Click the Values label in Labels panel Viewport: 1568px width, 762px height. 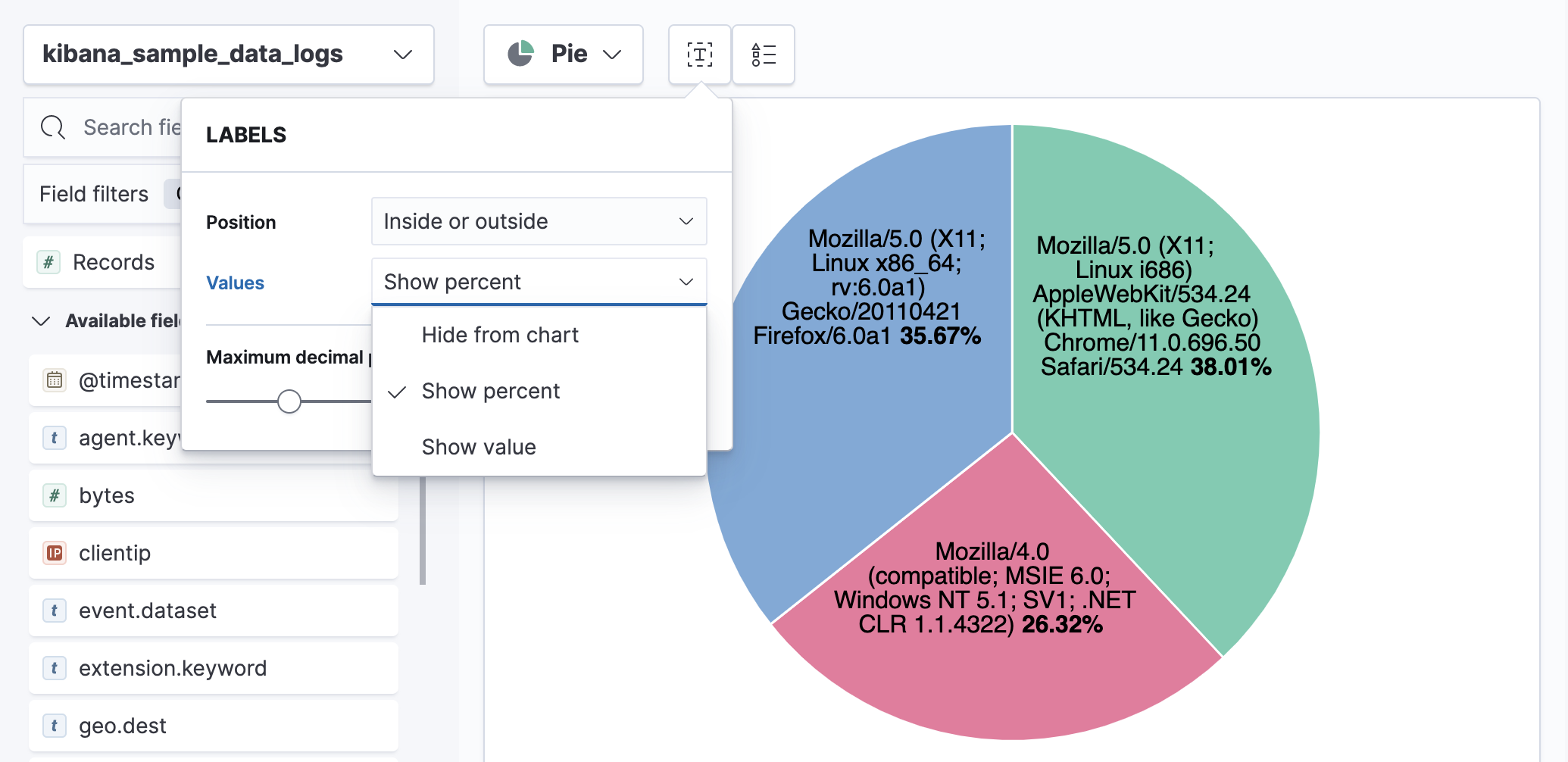[235, 283]
